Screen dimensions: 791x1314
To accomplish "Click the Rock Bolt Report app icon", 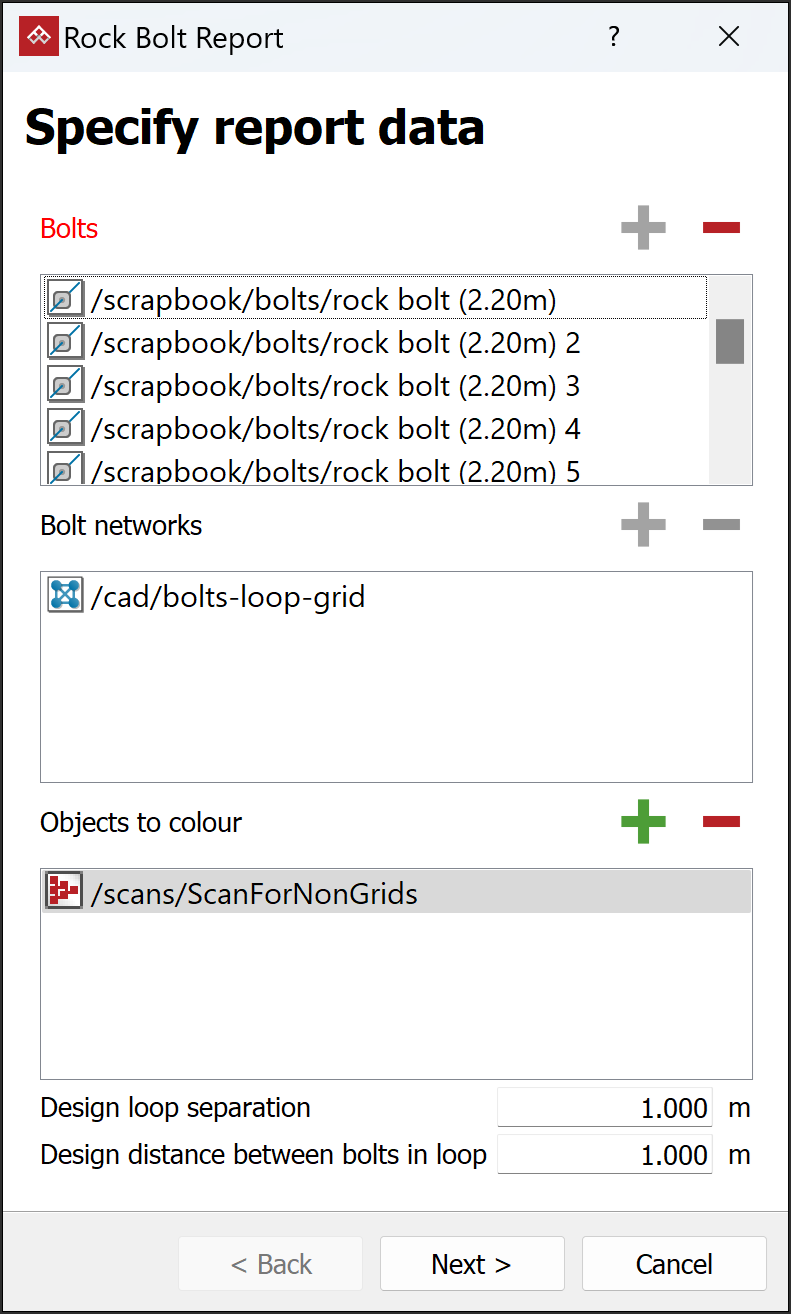I will click(39, 38).
